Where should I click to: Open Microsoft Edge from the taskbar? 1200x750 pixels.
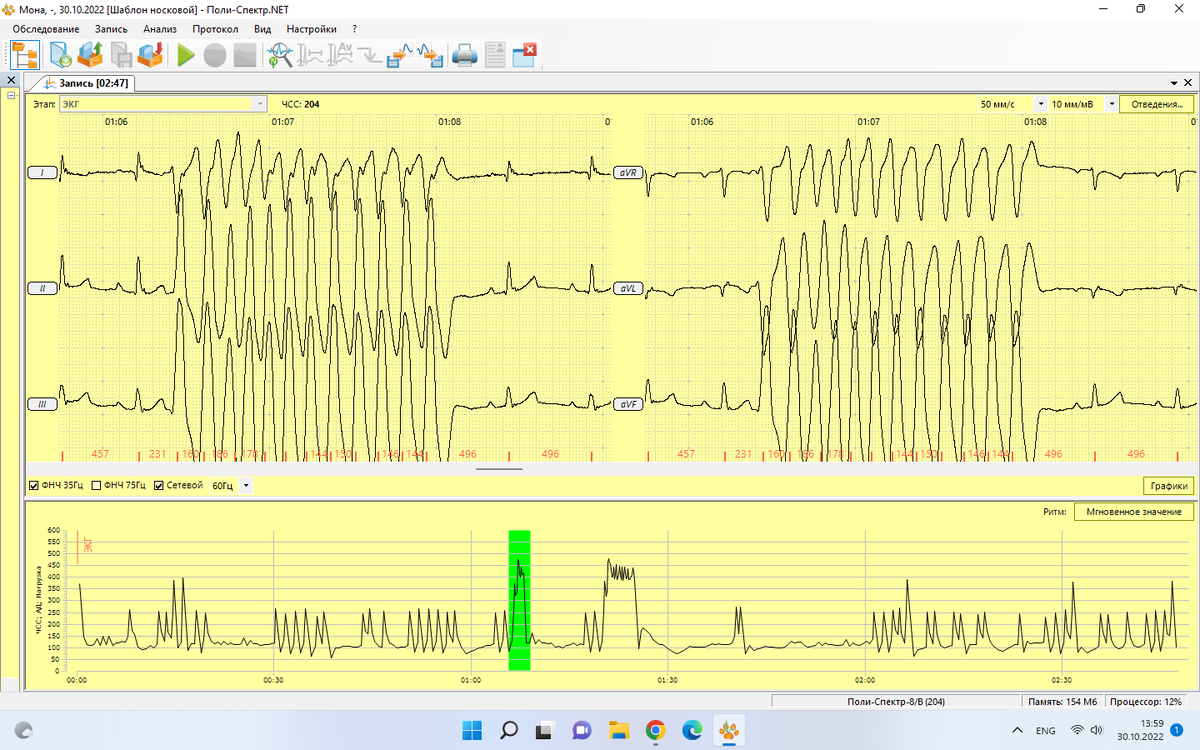click(692, 730)
